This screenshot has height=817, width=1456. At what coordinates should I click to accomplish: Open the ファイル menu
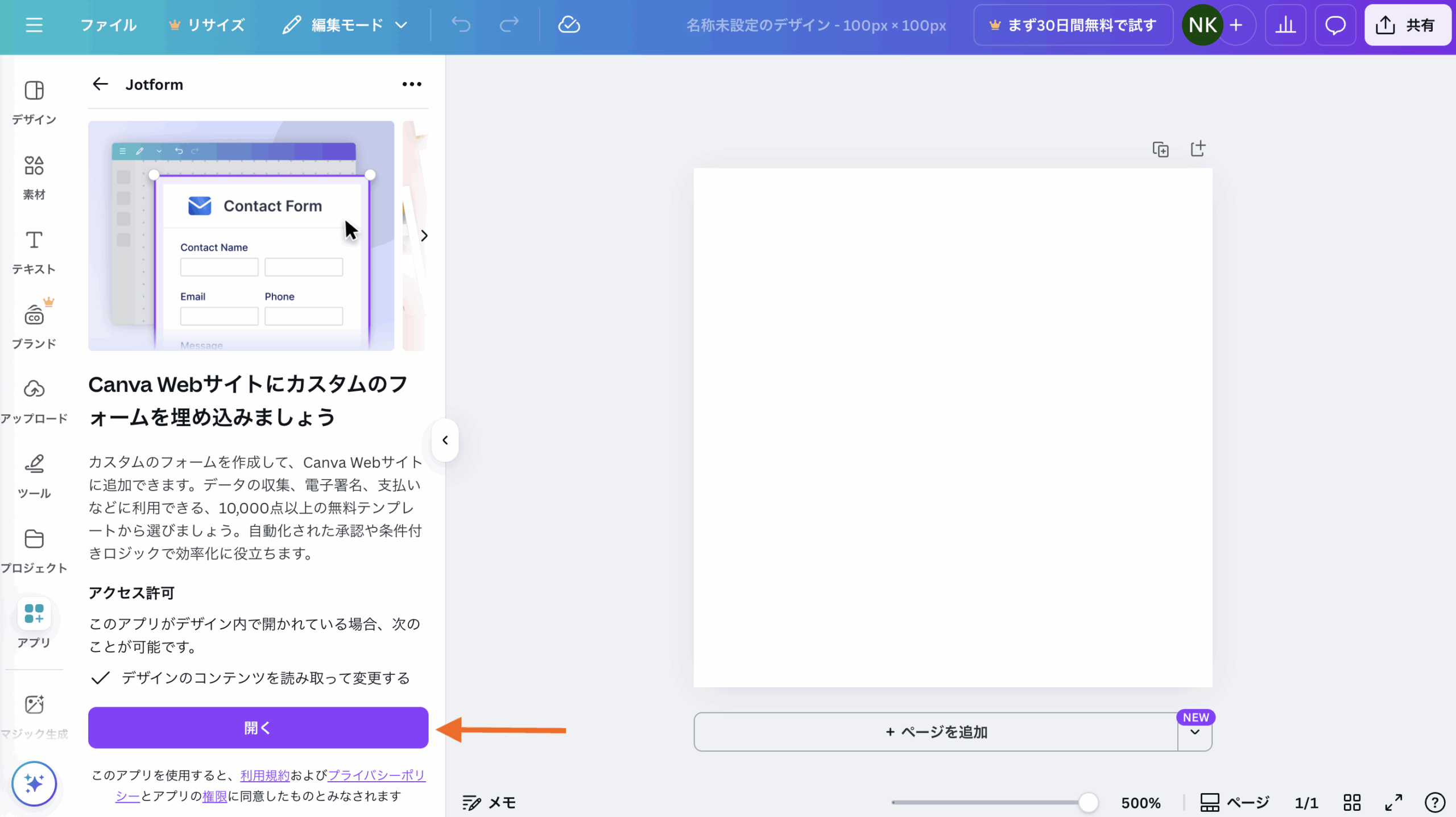click(x=109, y=25)
